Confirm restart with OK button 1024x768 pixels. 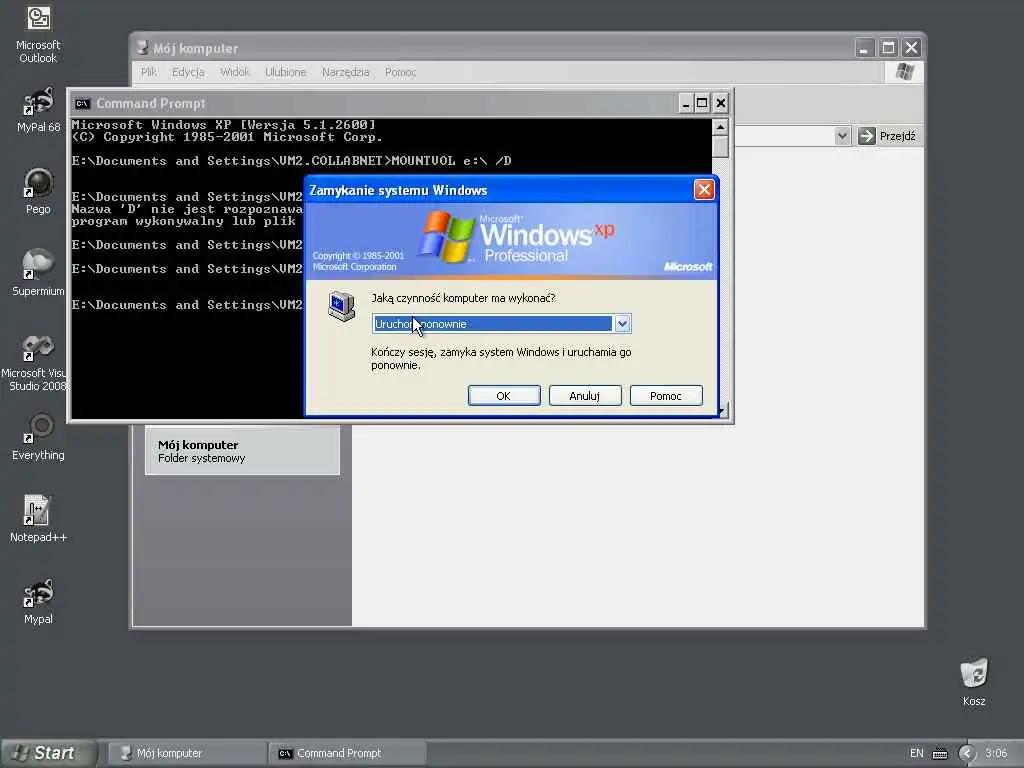(x=504, y=396)
